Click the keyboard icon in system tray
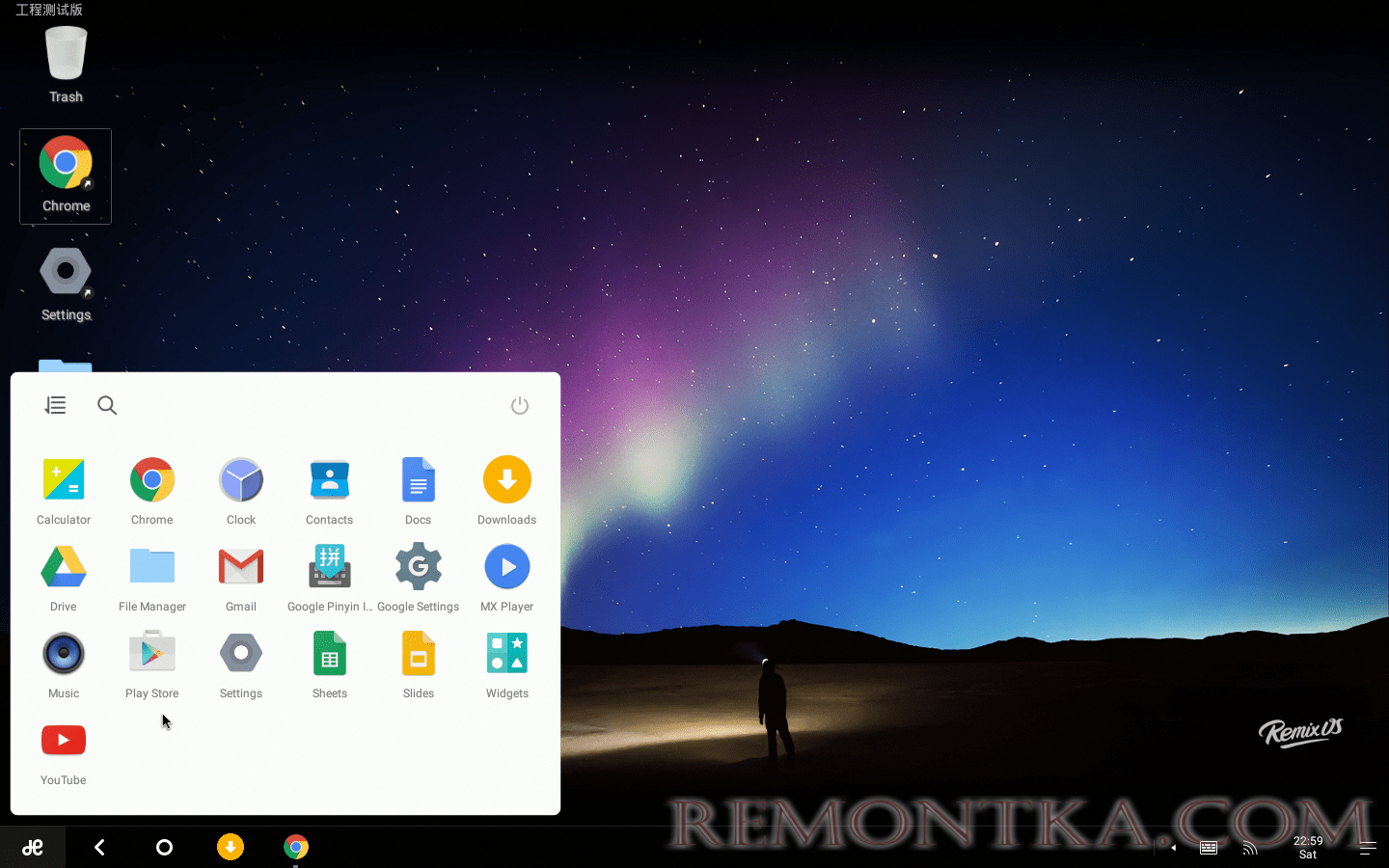 click(x=1209, y=848)
